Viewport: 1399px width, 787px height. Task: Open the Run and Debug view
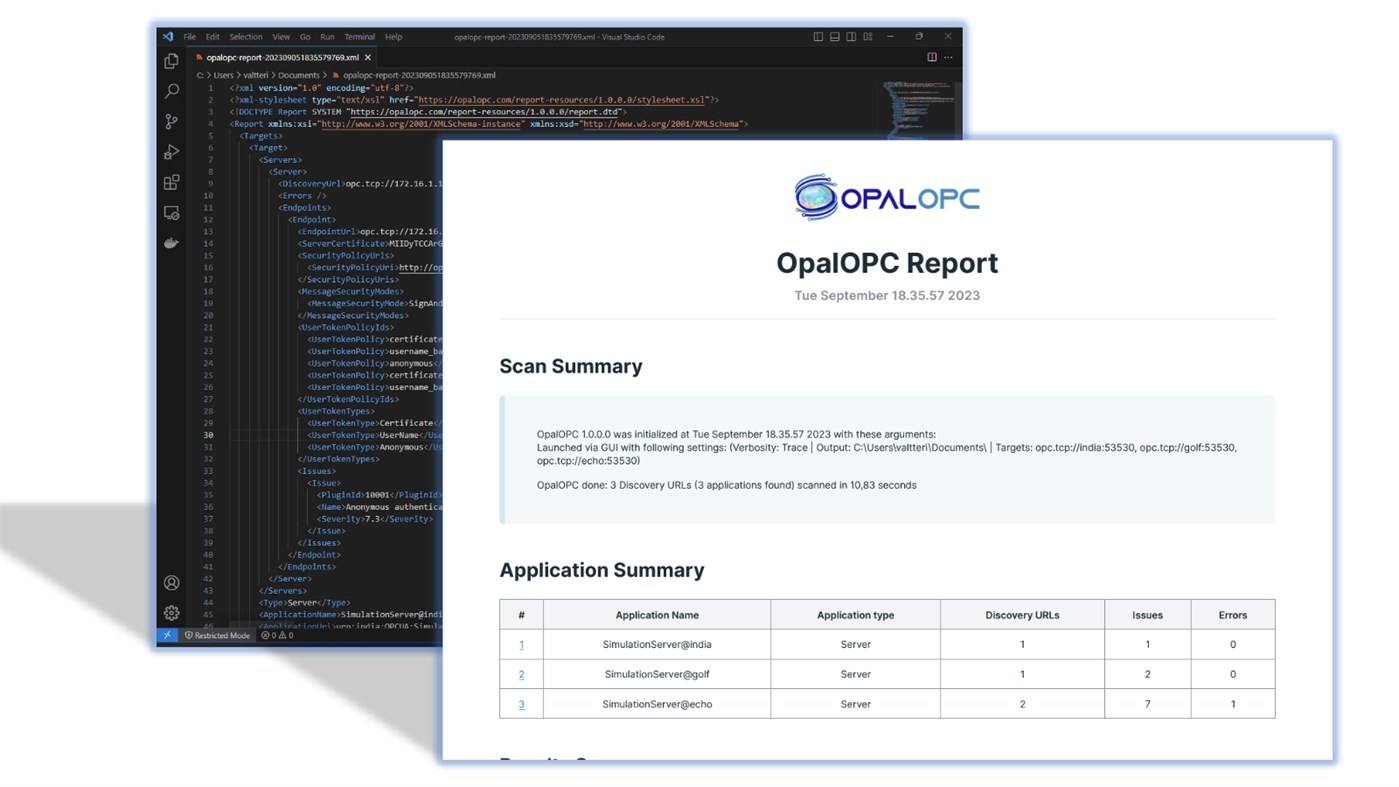click(171, 152)
